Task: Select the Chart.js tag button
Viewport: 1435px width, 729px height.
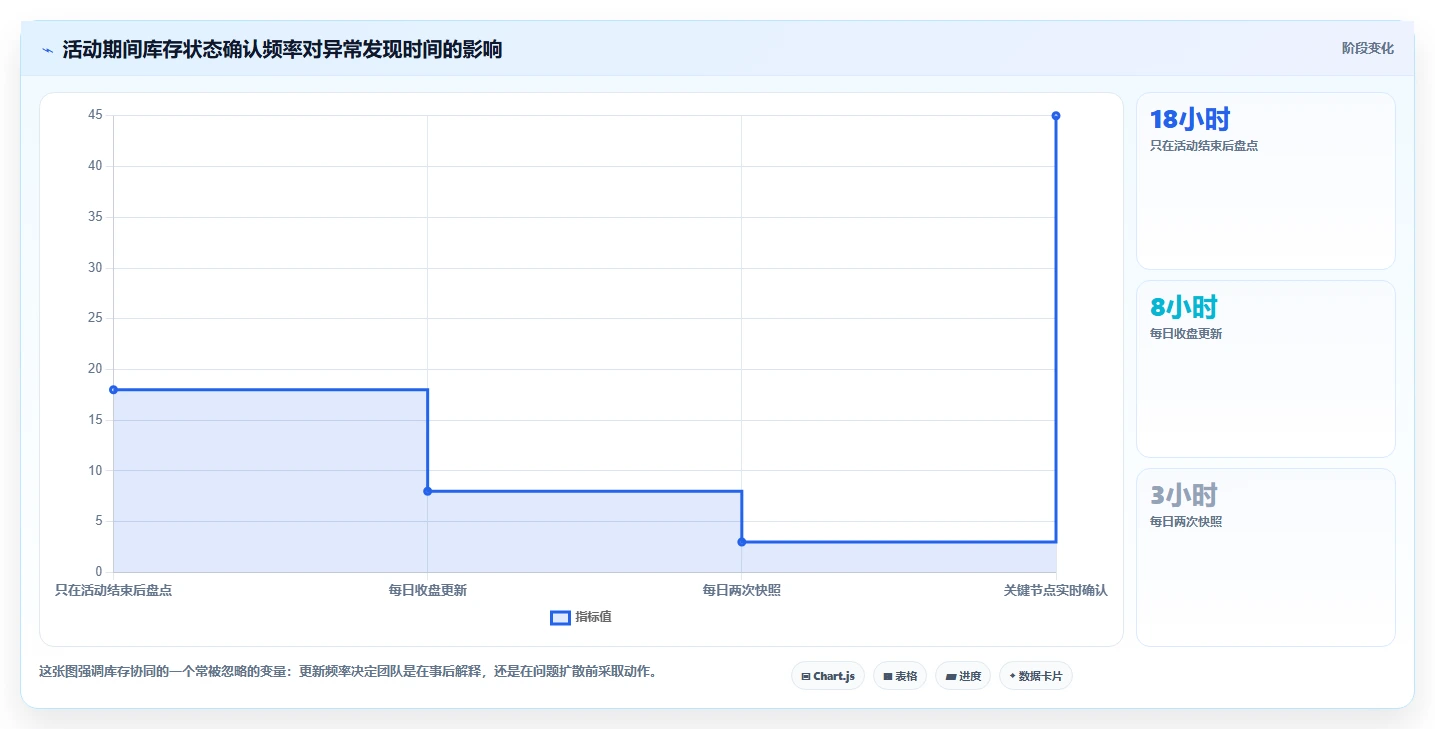Action: coord(828,676)
